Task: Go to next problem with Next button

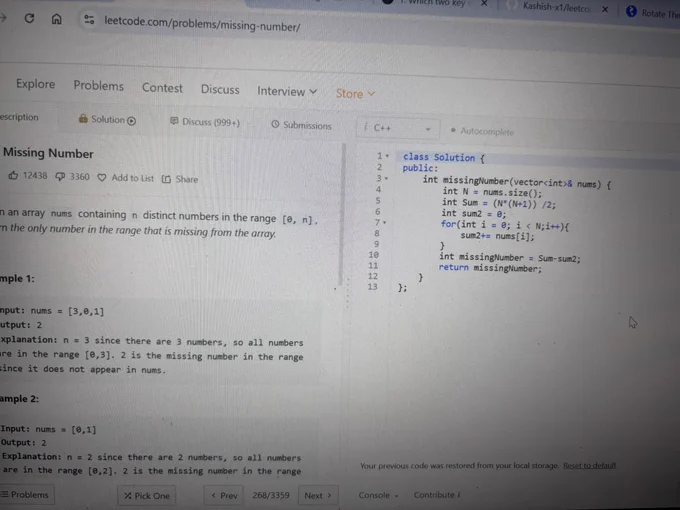Action: [x=318, y=495]
